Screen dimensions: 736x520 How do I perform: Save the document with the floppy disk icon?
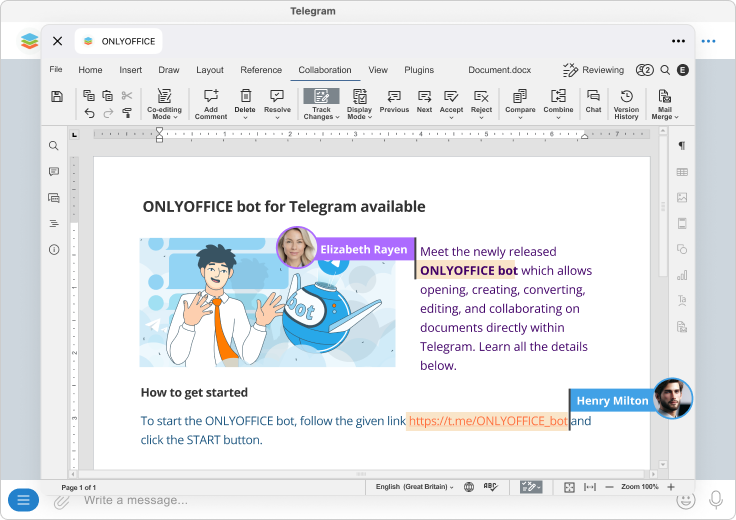(x=57, y=97)
